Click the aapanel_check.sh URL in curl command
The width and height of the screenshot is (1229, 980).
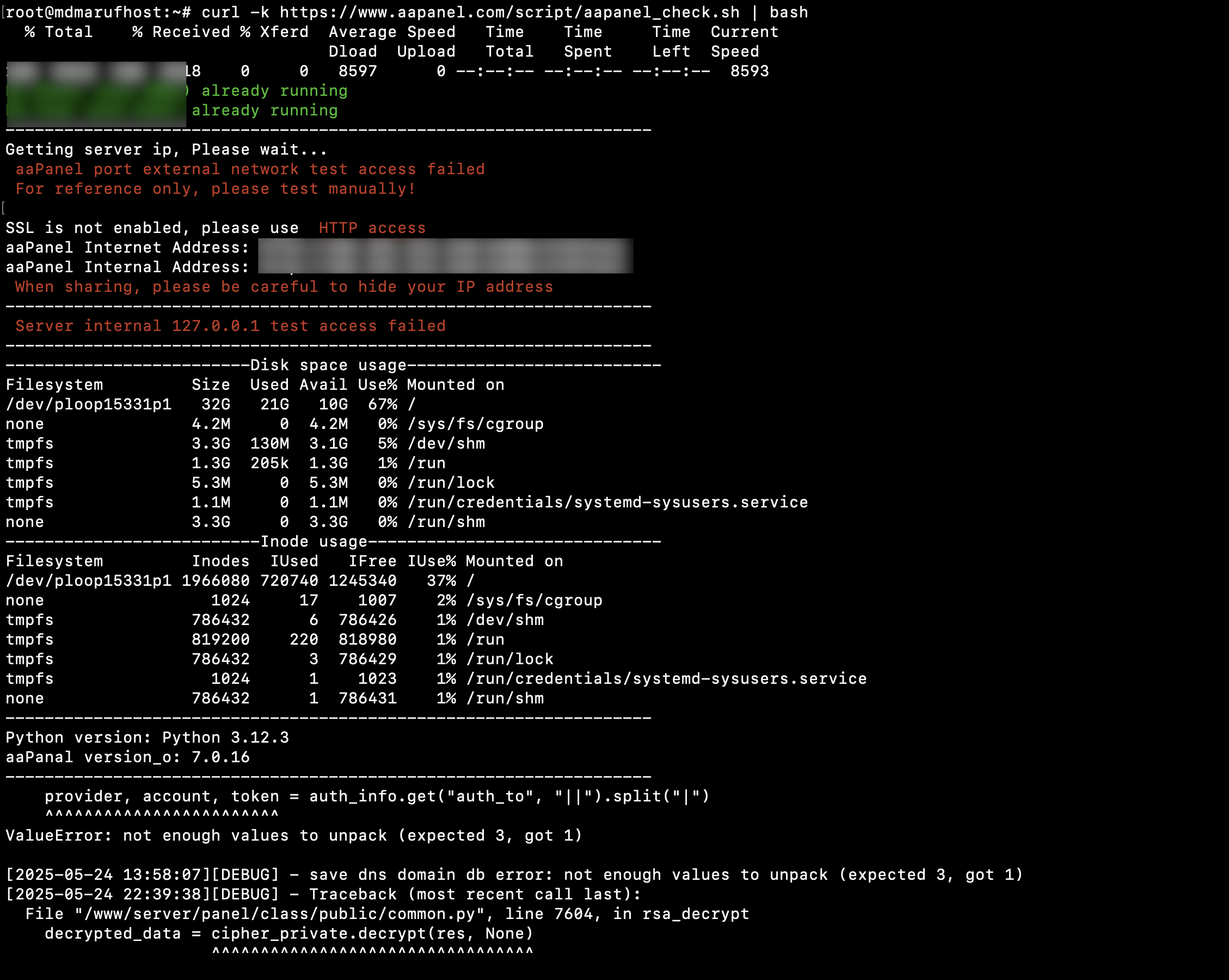pyautogui.click(x=509, y=12)
